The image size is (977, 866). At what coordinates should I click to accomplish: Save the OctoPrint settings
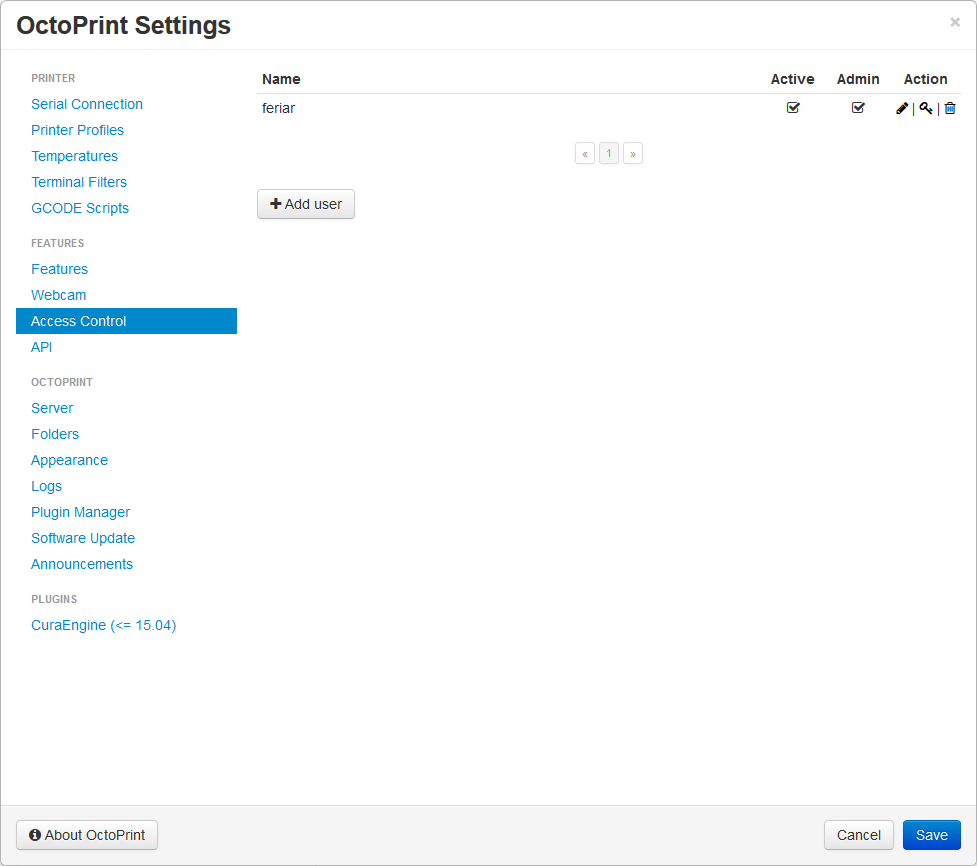[932, 835]
